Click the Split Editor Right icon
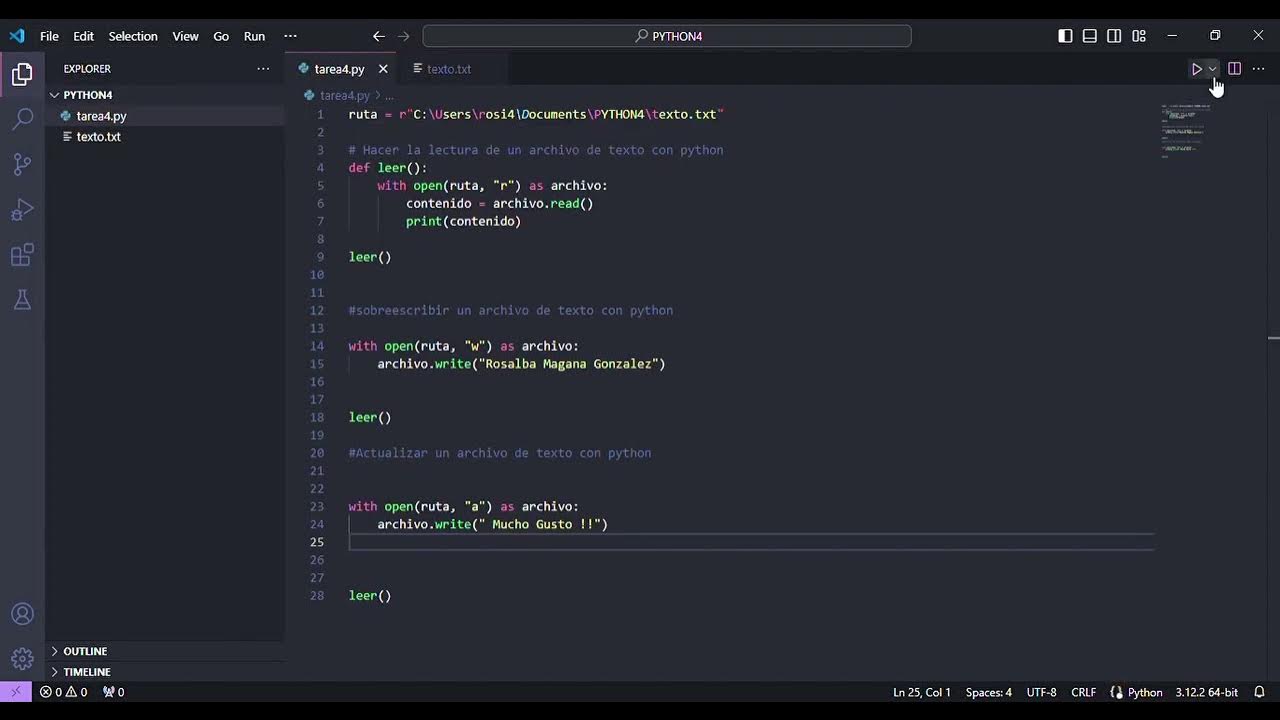 pyautogui.click(x=1235, y=69)
